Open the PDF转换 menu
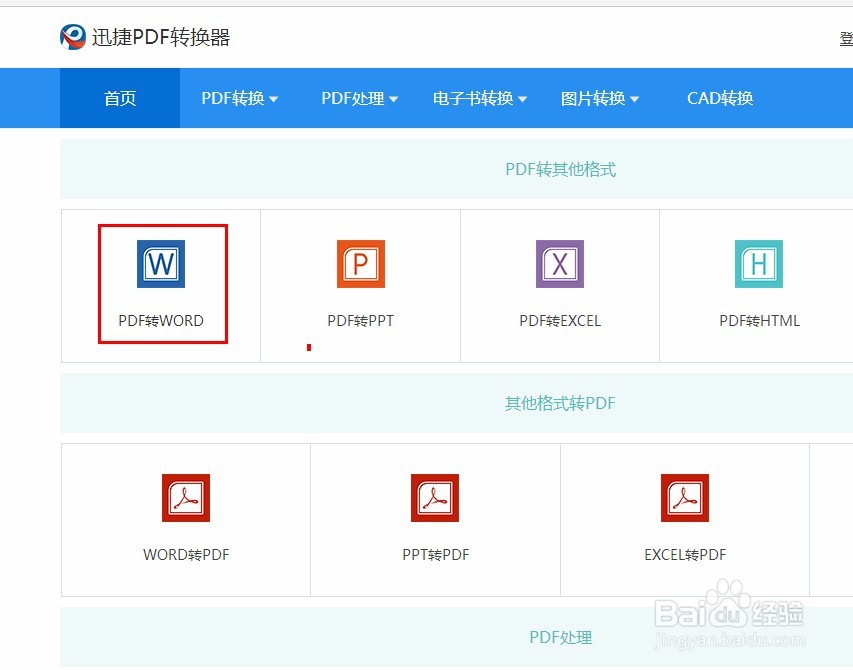The width and height of the screenshot is (853, 670). [x=239, y=98]
